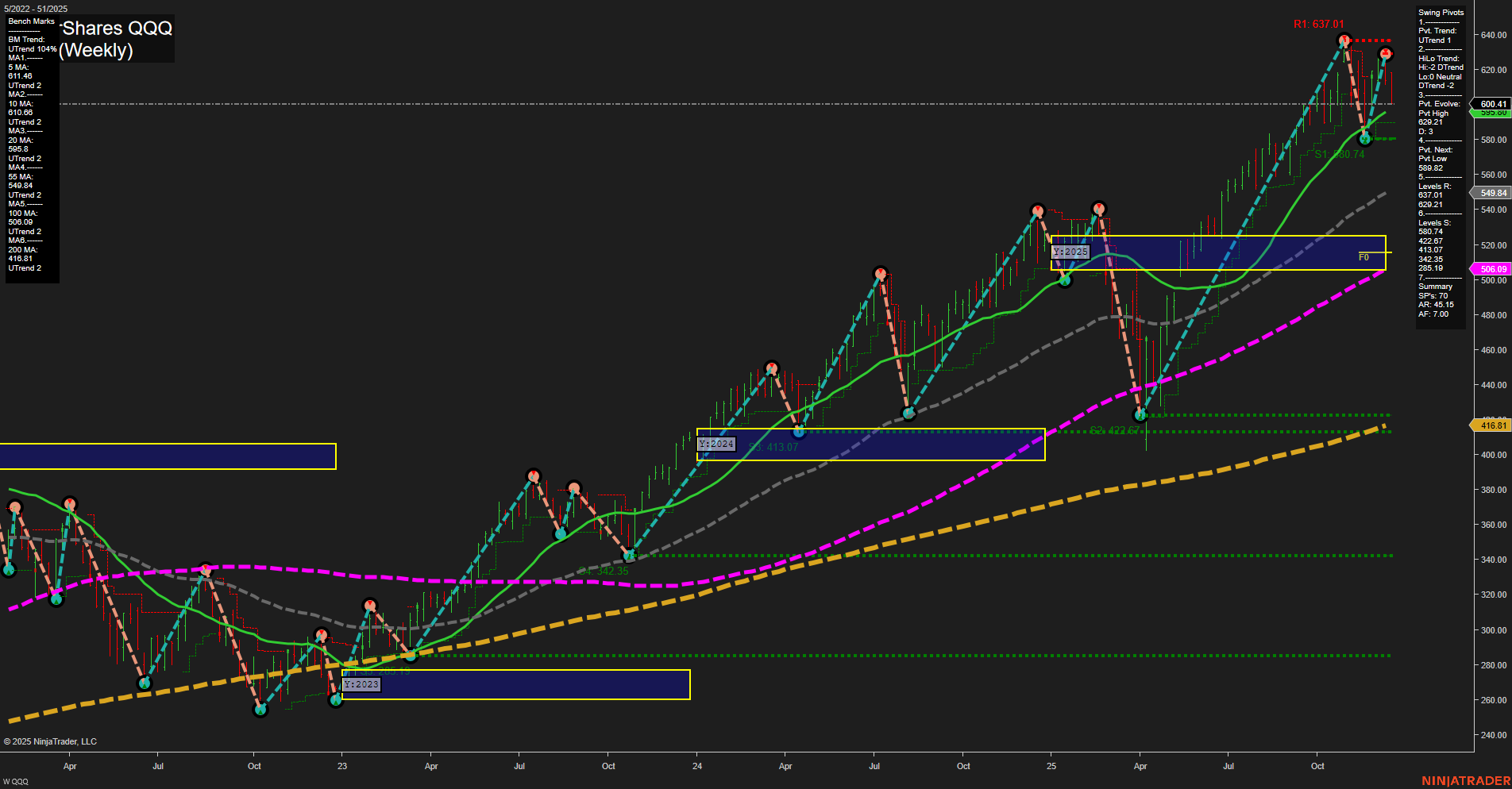Click the swing low pivot marker near S1 580.74

point(1365,138)
